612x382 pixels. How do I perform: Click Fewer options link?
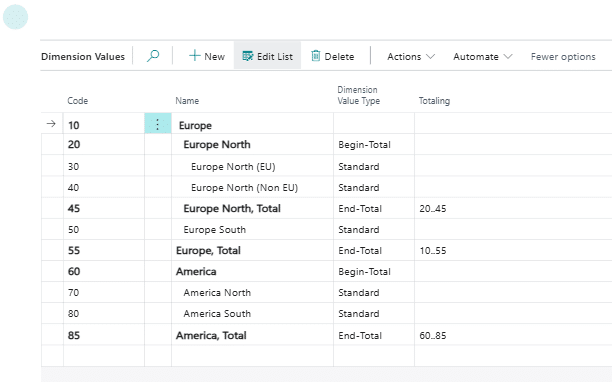563,57
